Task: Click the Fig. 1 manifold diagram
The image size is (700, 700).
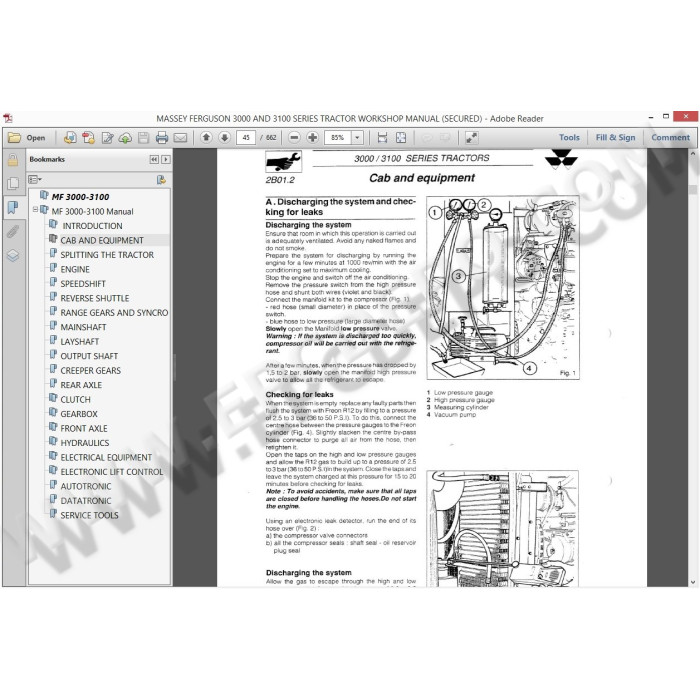Action: click(x=503, y=288)
